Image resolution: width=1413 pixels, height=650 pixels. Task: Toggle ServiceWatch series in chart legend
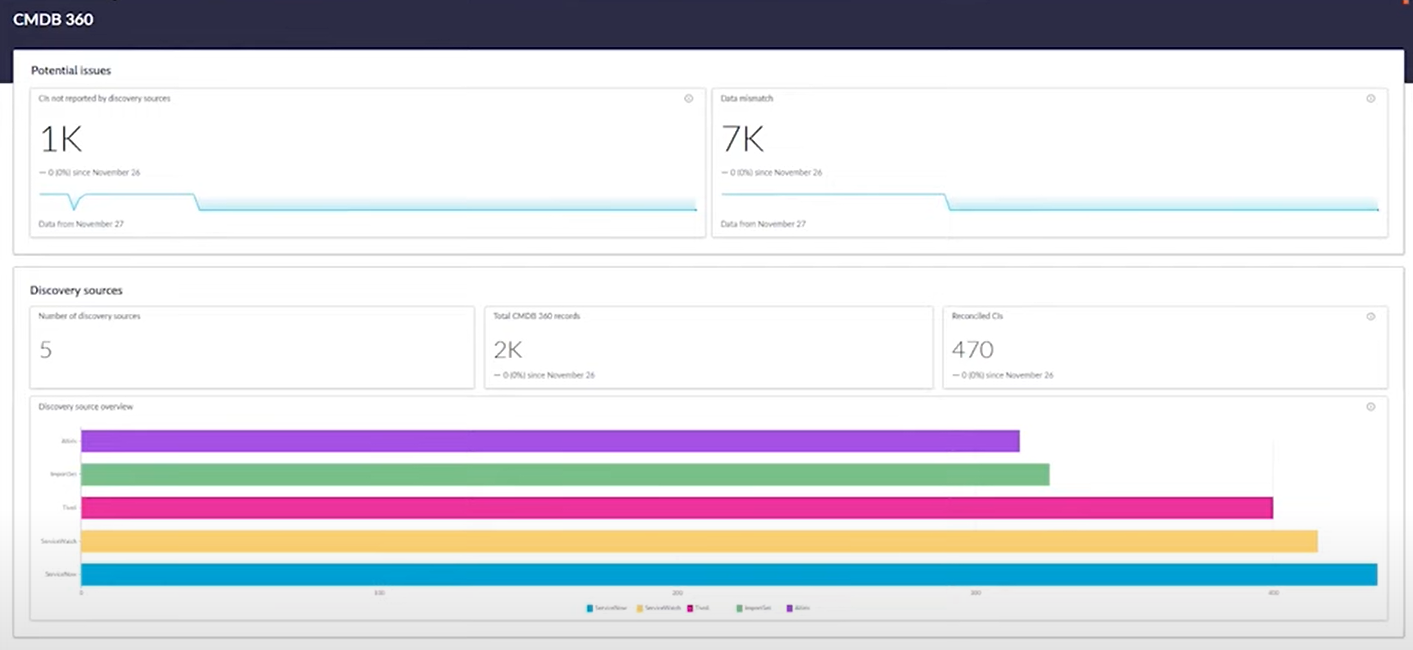coord(658,608)
